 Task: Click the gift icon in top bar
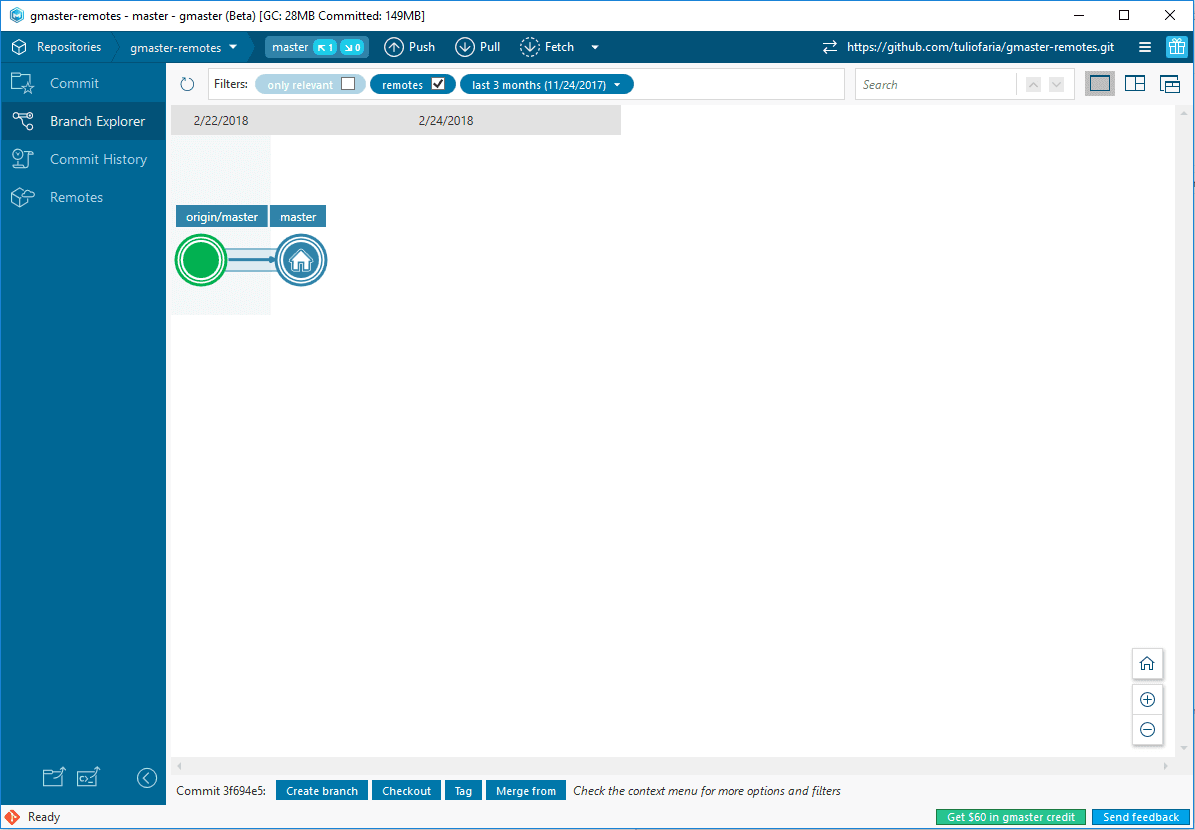click(x=1176, y=47)
